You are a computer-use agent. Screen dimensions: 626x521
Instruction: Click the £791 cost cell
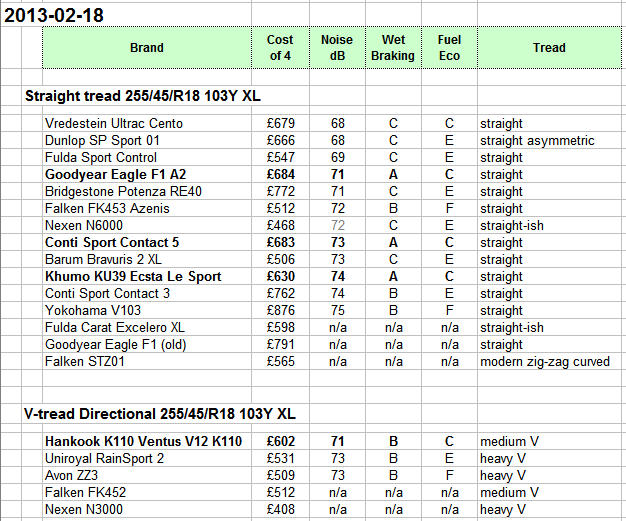click(x=281, y=345)
